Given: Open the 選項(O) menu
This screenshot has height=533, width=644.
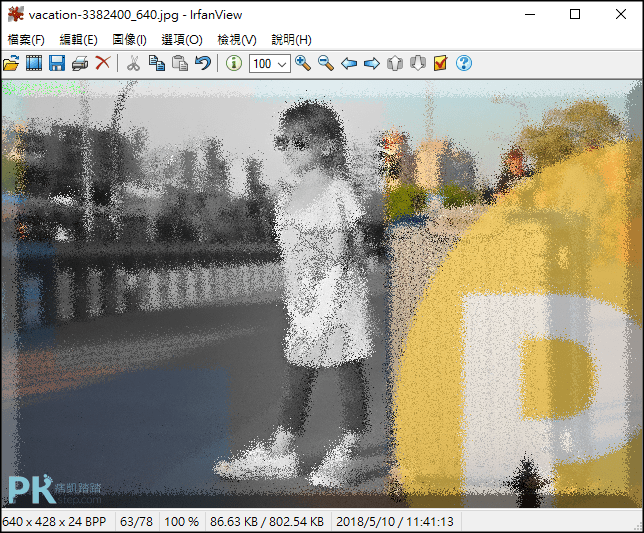Looking at the screenshot, I should point(182,40).
